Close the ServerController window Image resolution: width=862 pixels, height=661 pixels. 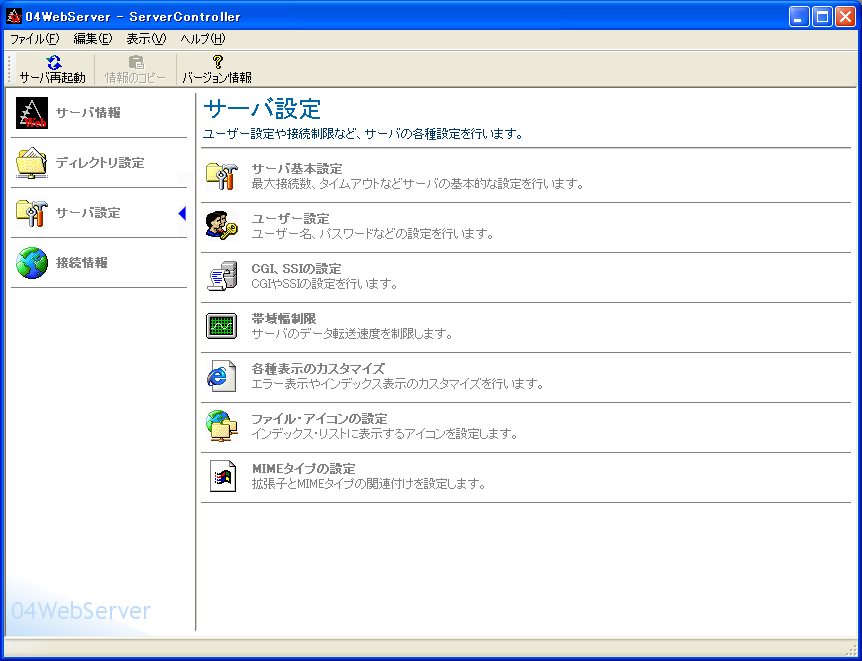[846, 16]
